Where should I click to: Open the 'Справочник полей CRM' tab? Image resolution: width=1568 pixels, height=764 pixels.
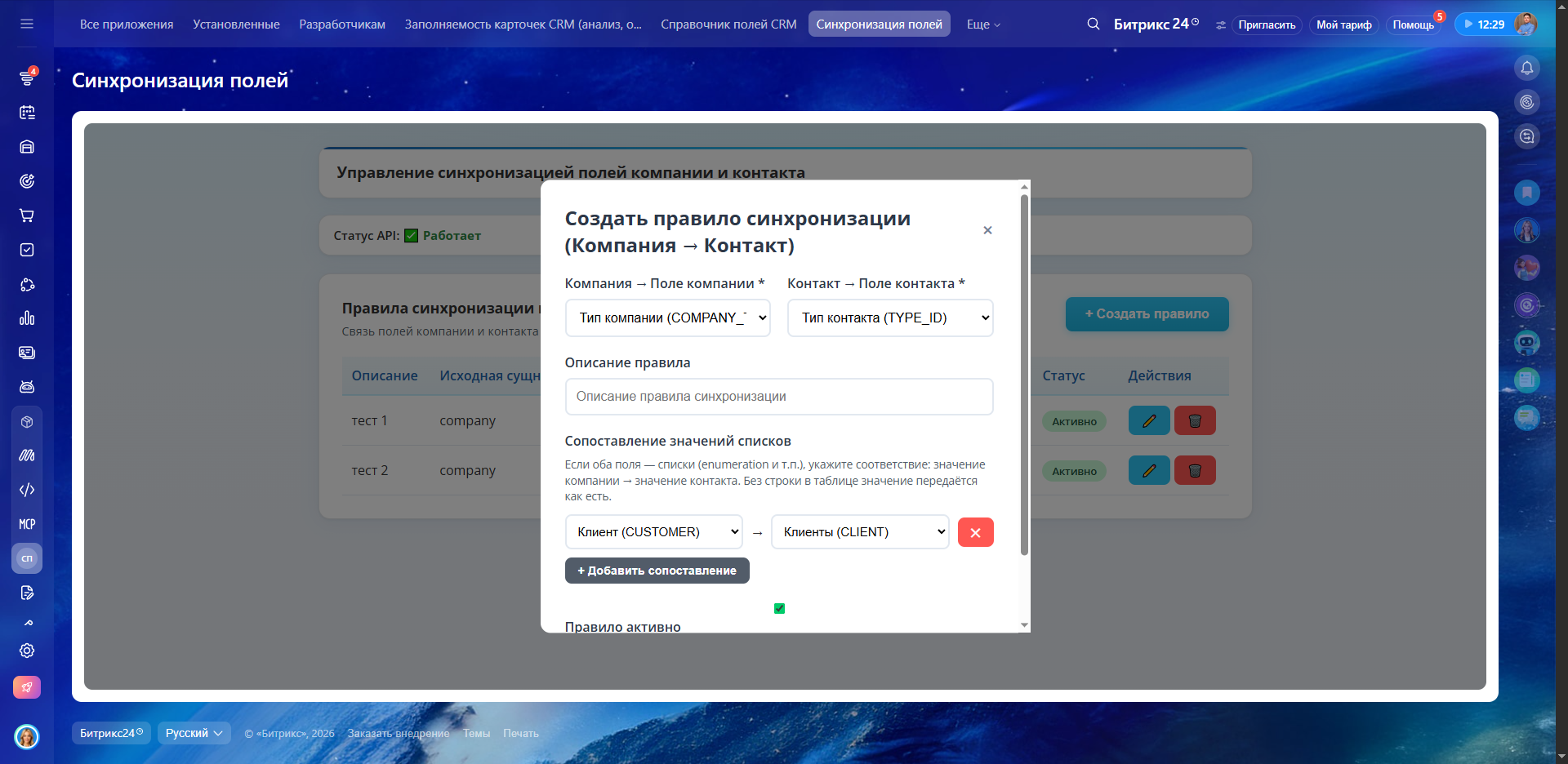(728, 24)
